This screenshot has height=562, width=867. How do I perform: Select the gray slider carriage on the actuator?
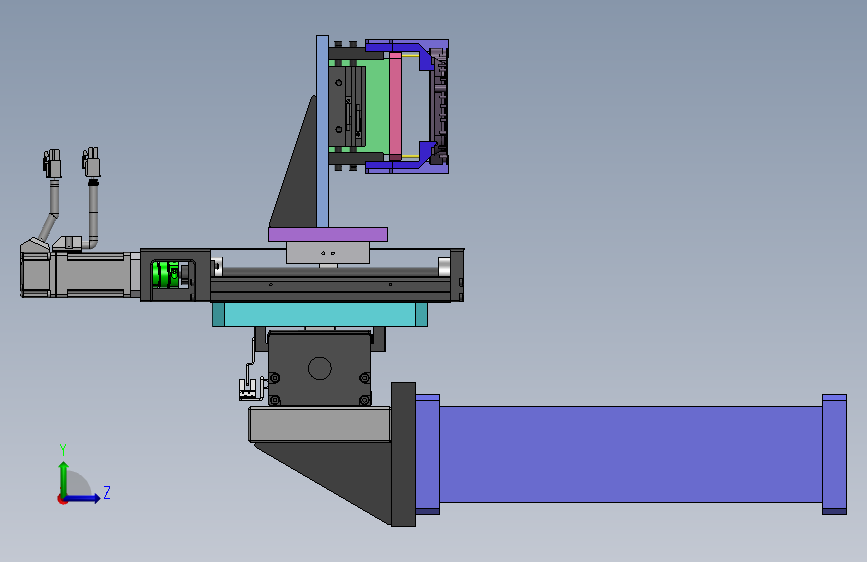[328, 253]
